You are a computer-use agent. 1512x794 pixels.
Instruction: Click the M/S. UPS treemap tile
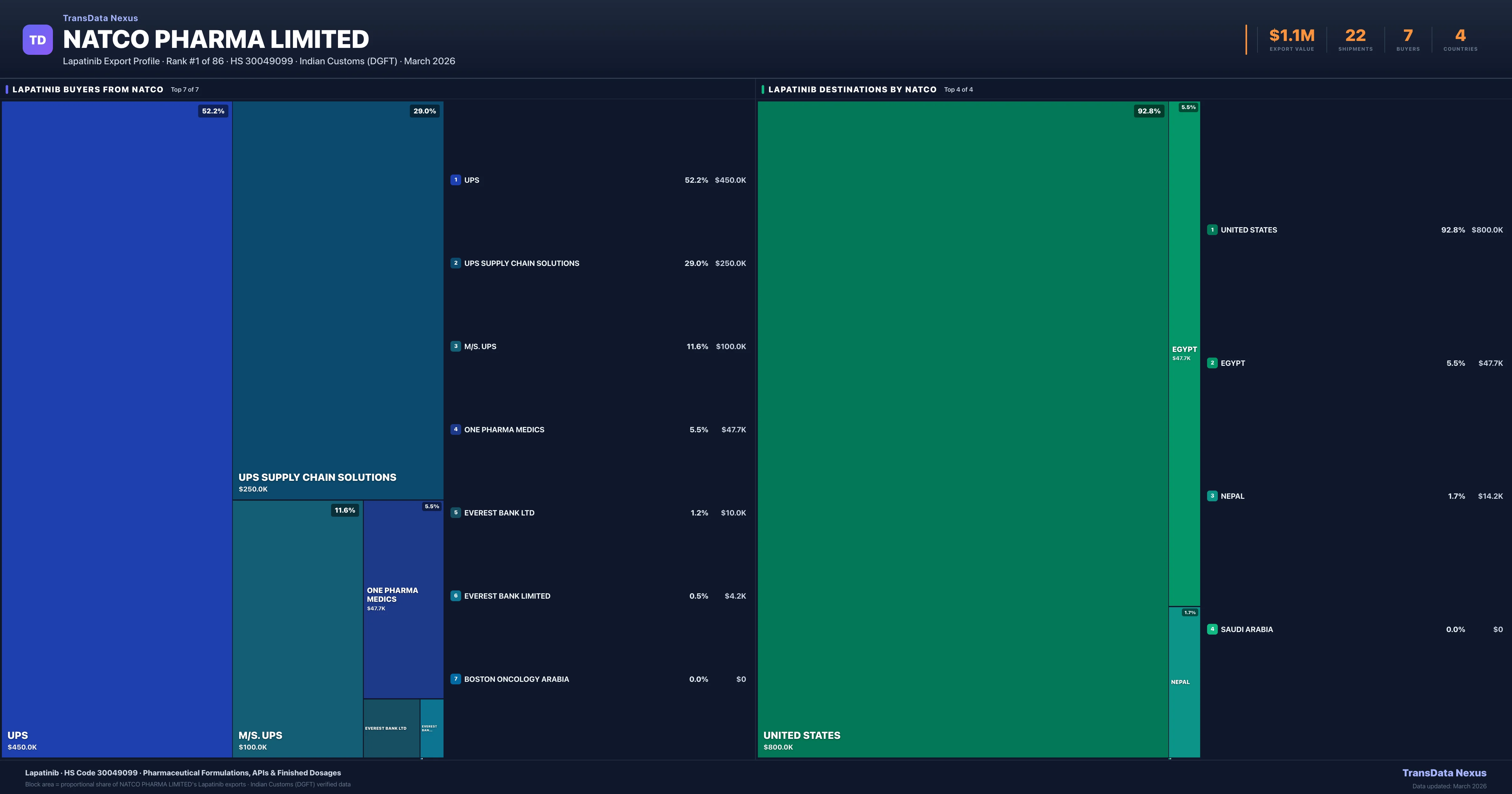(x=297, y=628)
